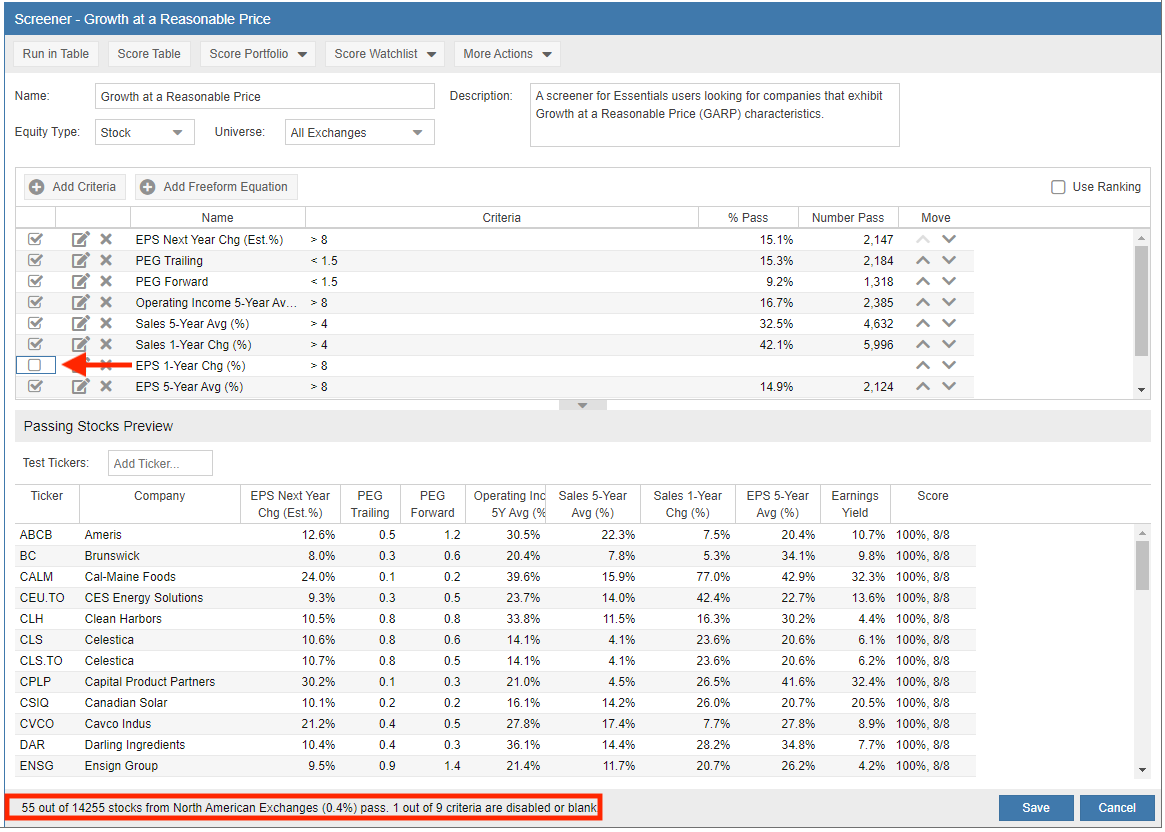Cancel the screener edits
This screenshot has width=1165, height=832.
pyautogui.click(x=1117, y=807)
